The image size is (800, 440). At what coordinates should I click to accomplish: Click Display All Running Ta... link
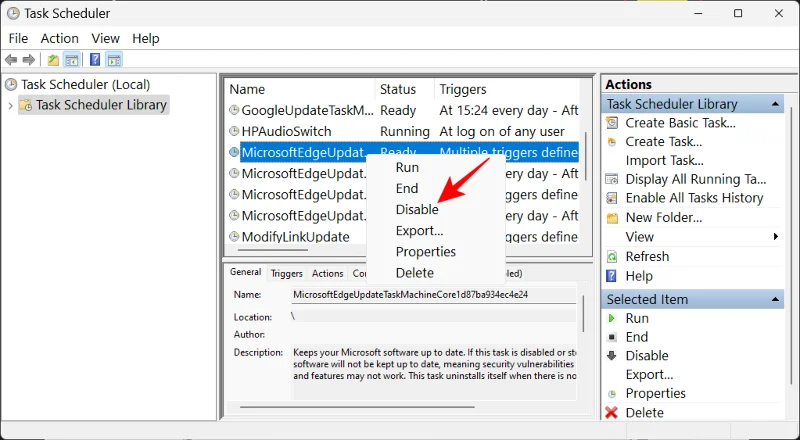696,179
